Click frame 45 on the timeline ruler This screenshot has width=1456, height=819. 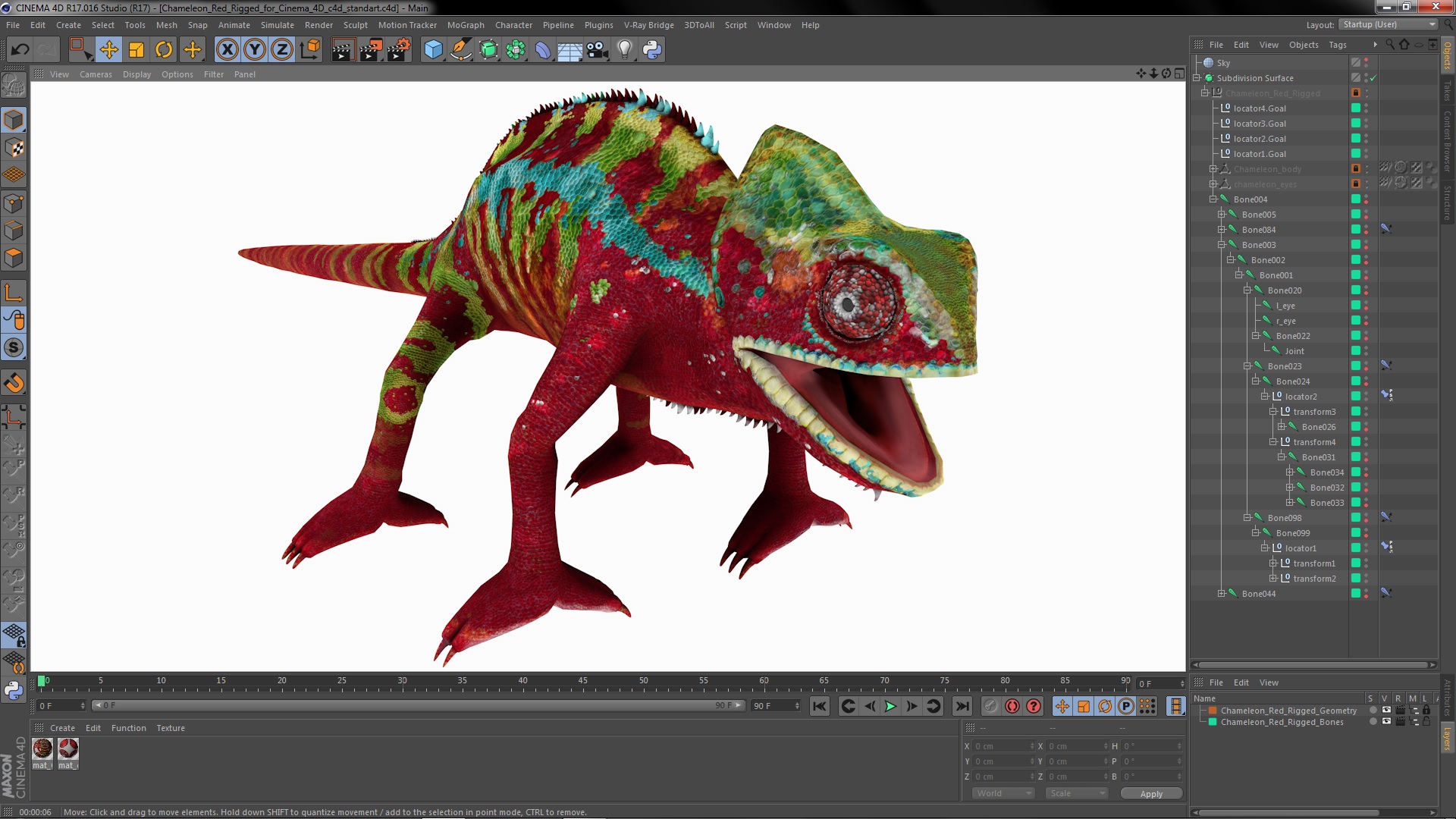(x=583, y=681)
